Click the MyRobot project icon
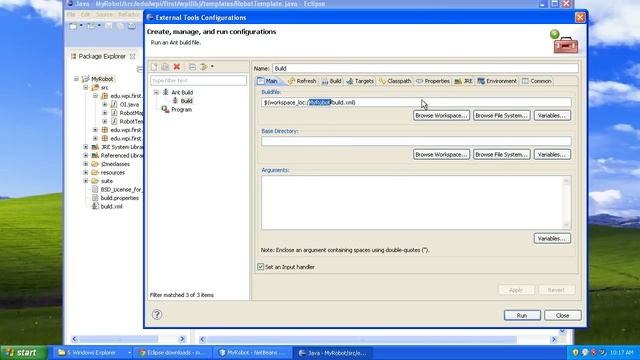 [85, 79]
